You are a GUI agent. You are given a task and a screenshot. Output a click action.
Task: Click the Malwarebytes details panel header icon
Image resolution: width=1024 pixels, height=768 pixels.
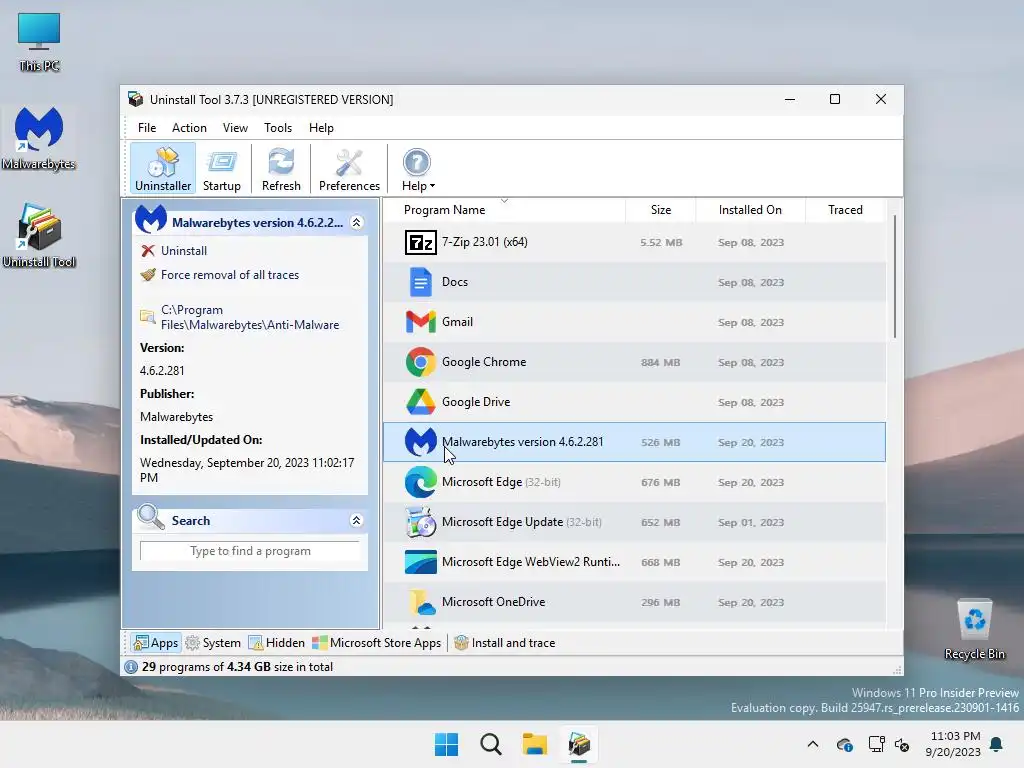coord(151,220)
